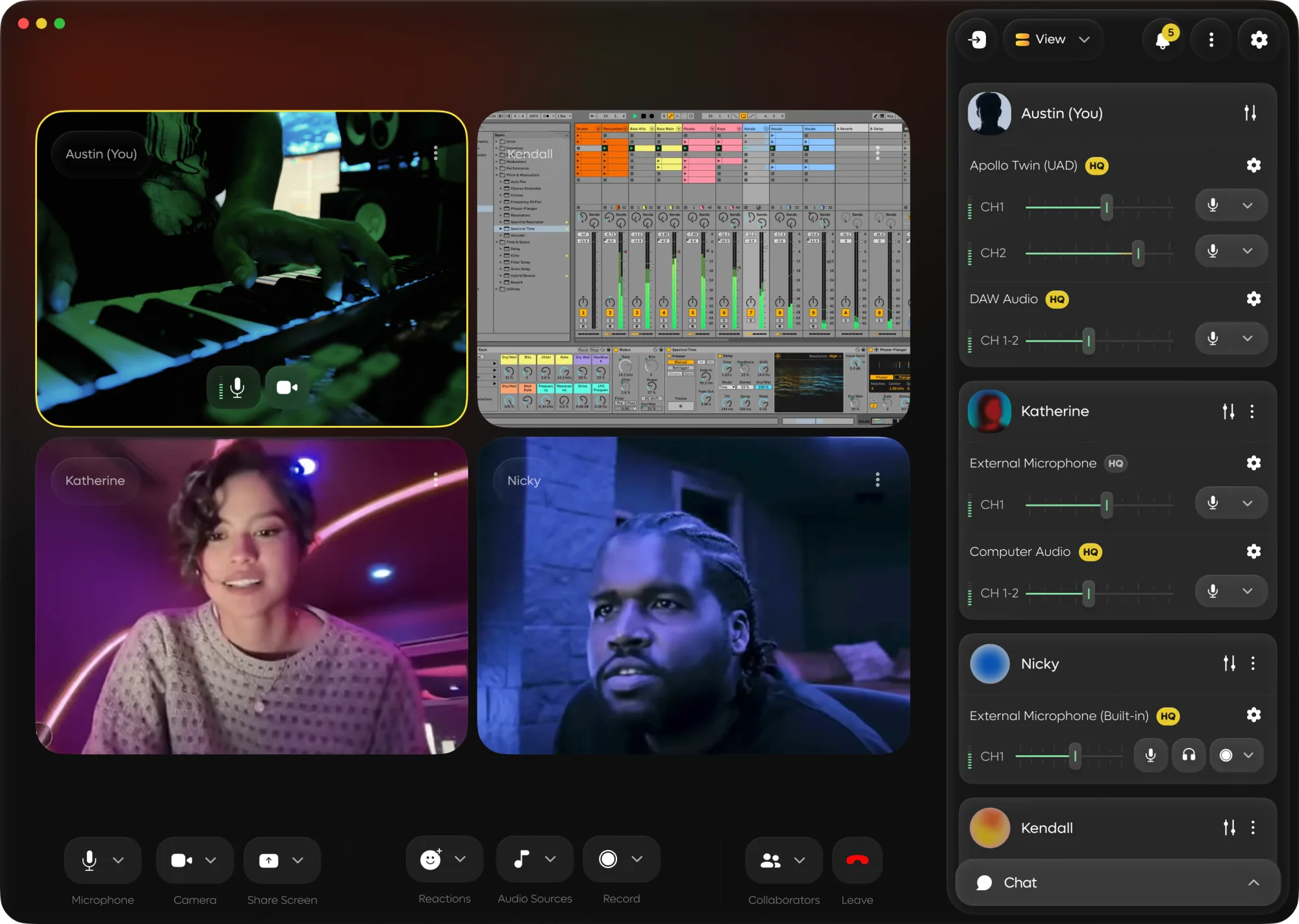Mute DAW Audio CH 1-2 microphone

(x=1213, y=338)
